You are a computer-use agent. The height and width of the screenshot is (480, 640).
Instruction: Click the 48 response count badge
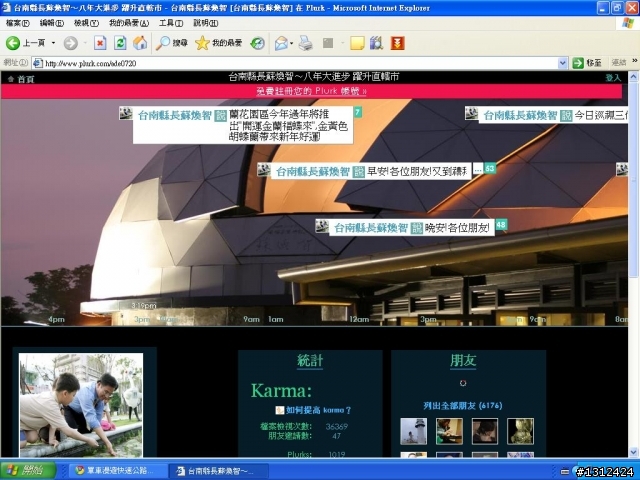(501, 224)
